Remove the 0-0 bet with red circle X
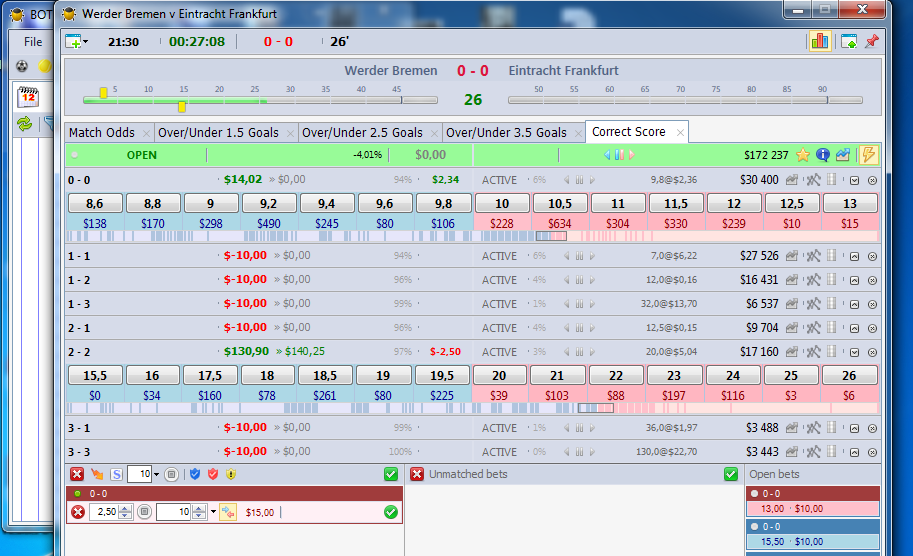This screenshot has width=913, height=556. pyautogui.click(x=78, y=512)
